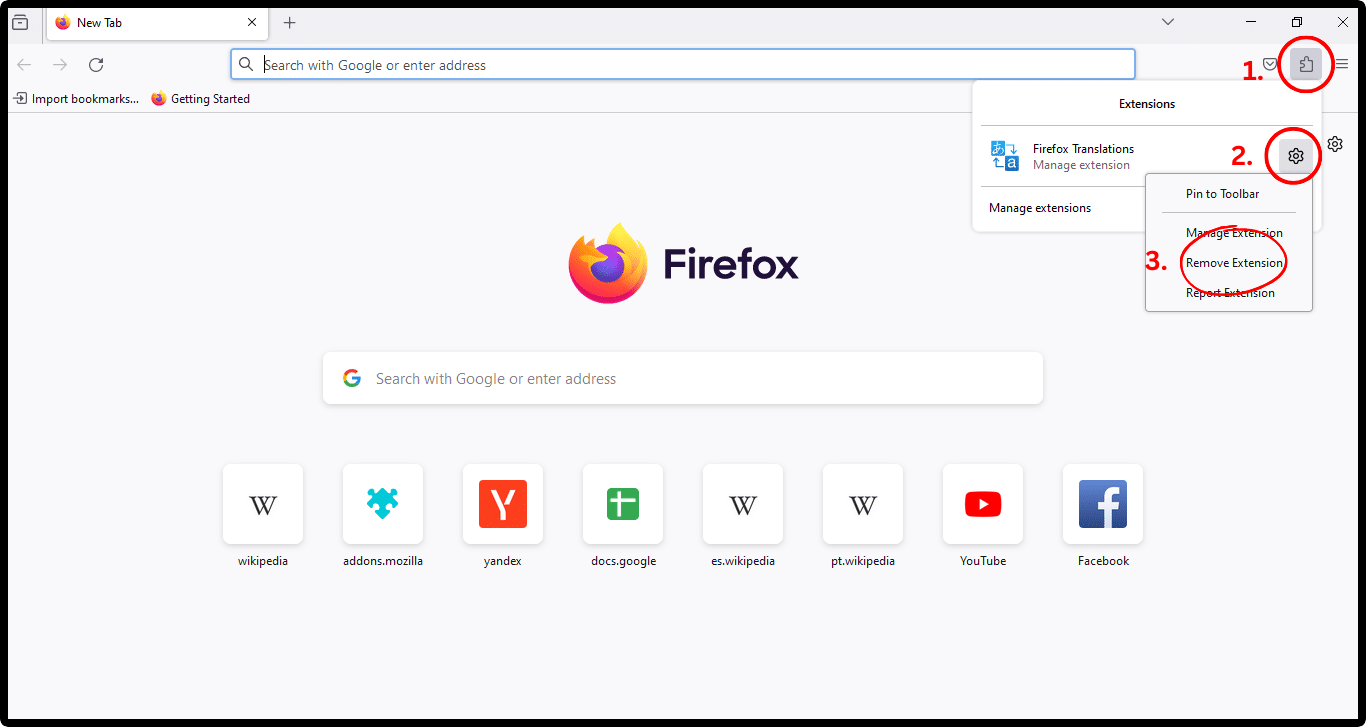Open the Facebook shortcut tile
This screenshot has height=727, width=1366.
tap(1103, 504)
